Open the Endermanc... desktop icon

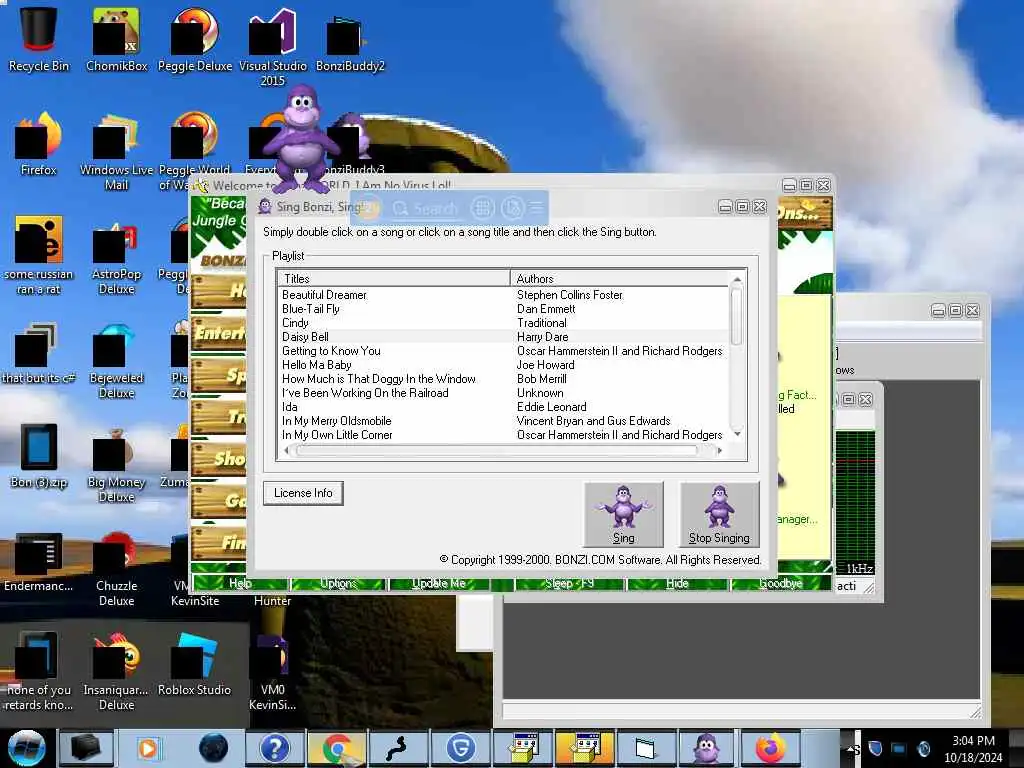pyautogui.click(x=39, y=562)
